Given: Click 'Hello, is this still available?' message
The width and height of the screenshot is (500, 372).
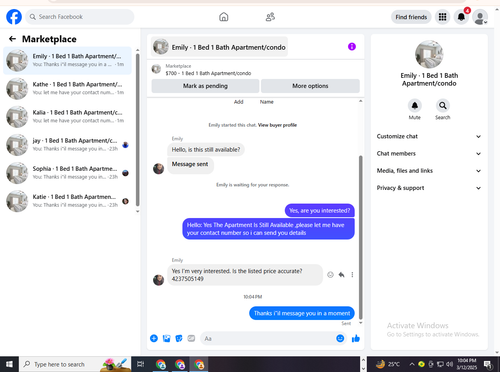Looking at the screenshot, I should [x=206, y=150].
